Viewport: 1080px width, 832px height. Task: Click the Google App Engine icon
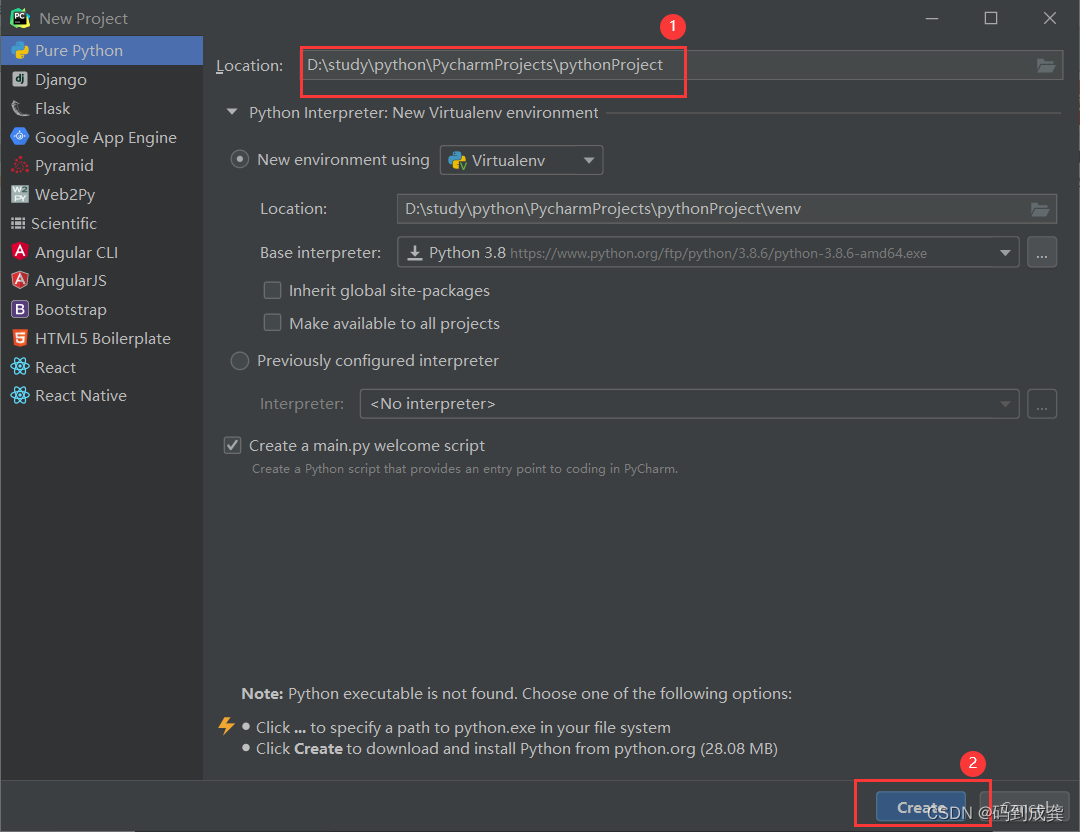coord(22,137)
